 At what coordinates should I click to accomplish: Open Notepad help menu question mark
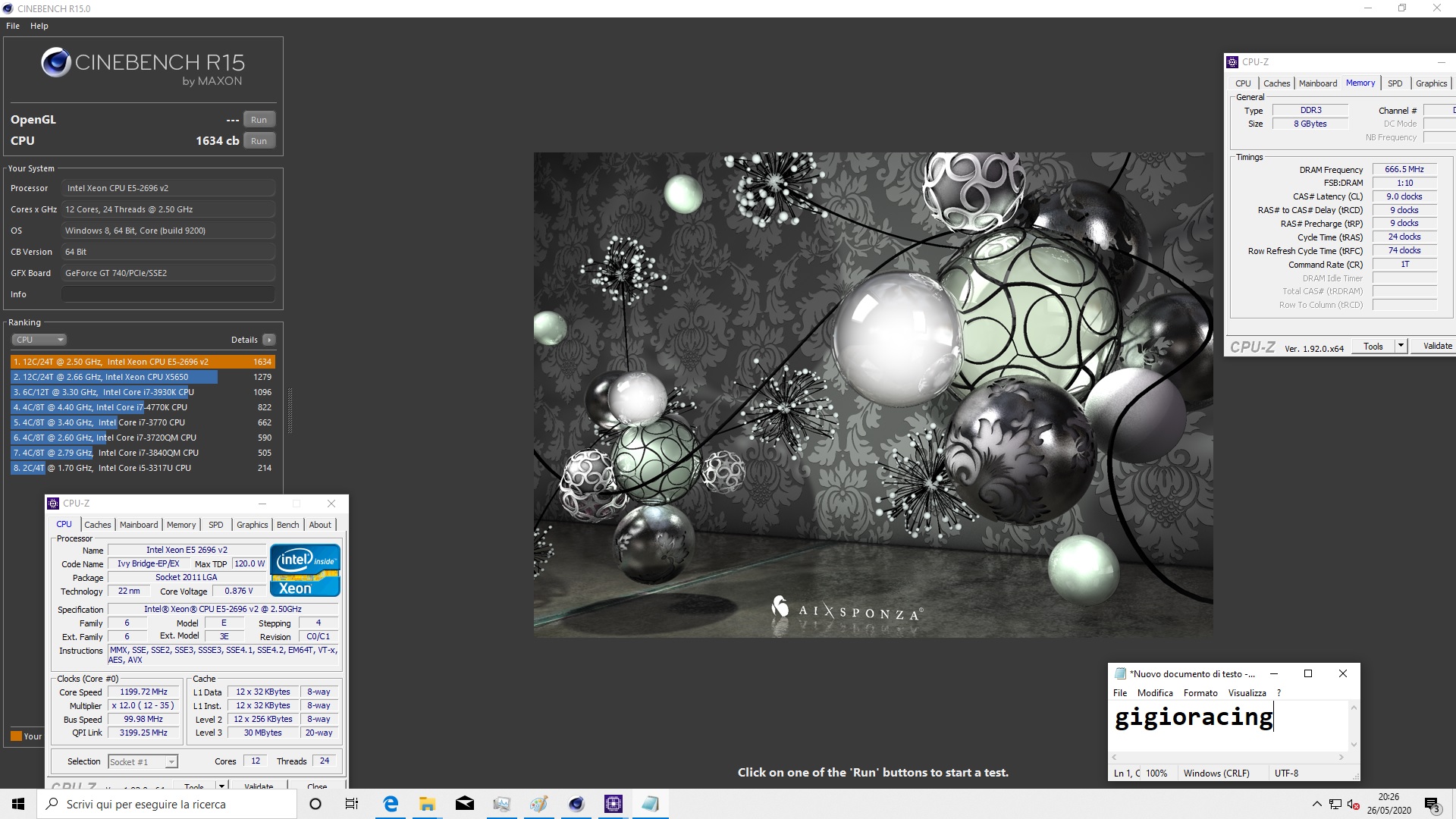point(1279,693)
